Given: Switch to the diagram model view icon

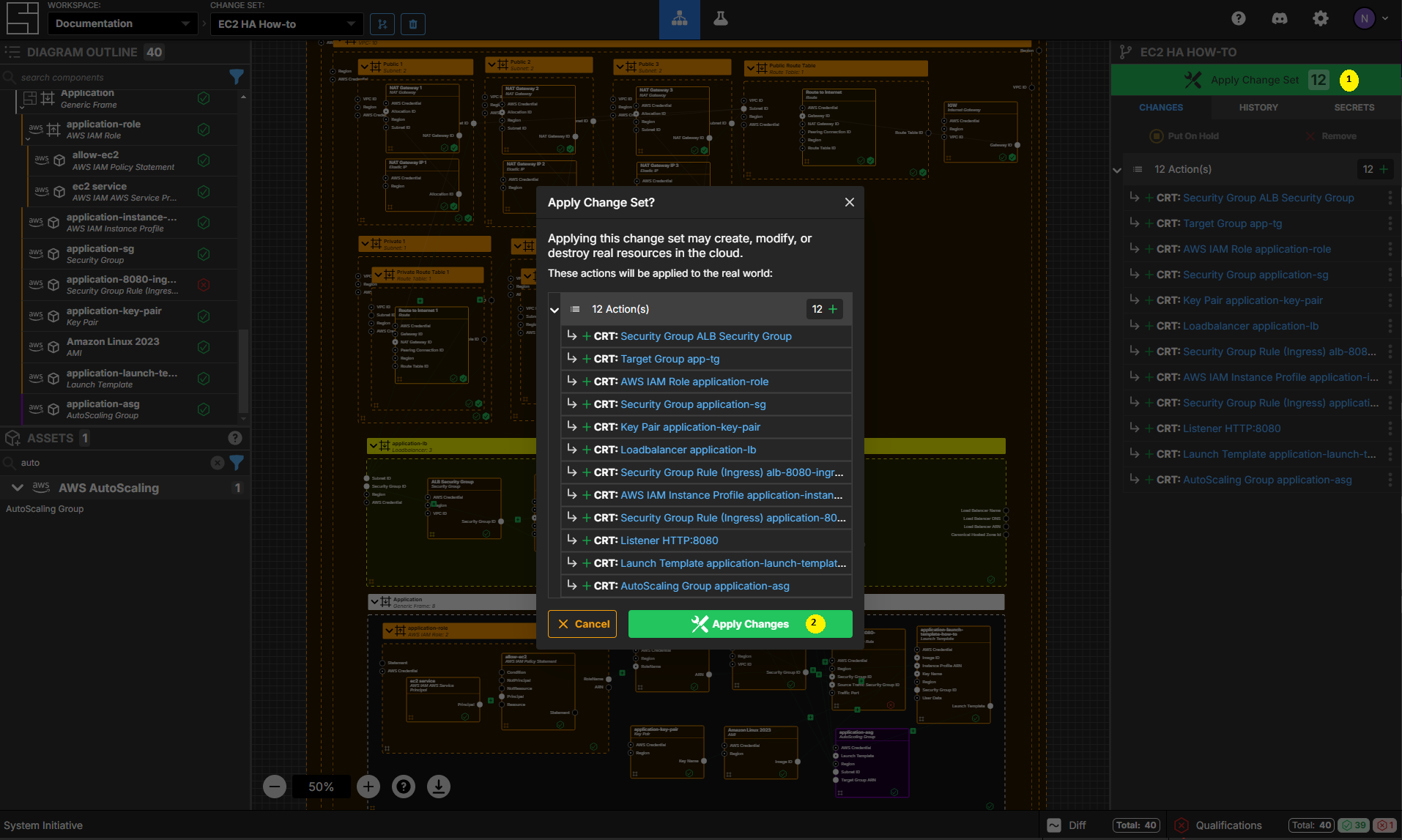Looking at the screenshot, I should pos(680,19).
